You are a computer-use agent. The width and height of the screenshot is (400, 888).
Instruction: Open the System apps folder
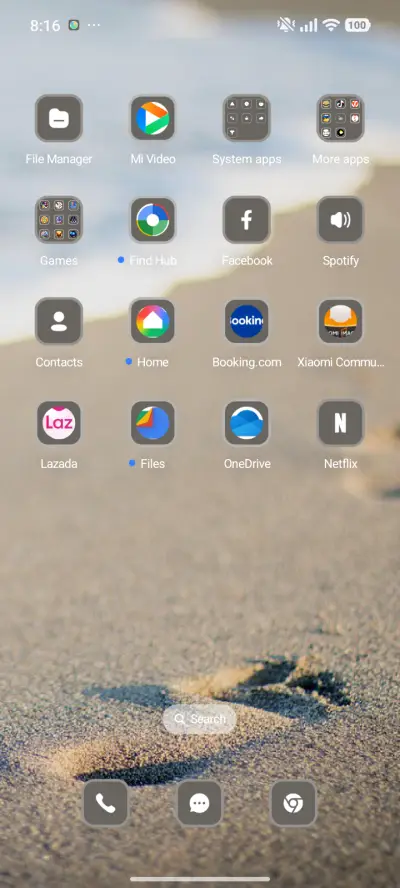(x=246, y=118)
